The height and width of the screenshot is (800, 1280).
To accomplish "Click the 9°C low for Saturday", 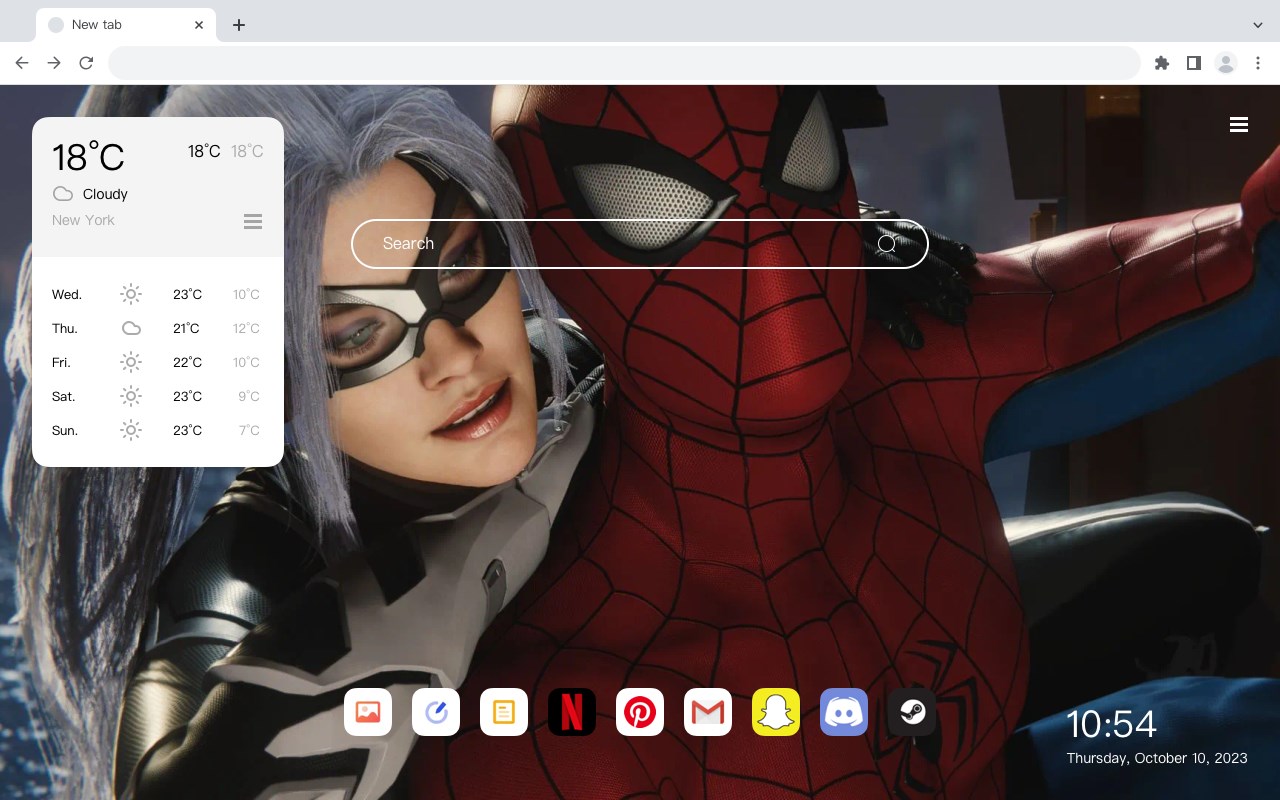I will 249,396.
